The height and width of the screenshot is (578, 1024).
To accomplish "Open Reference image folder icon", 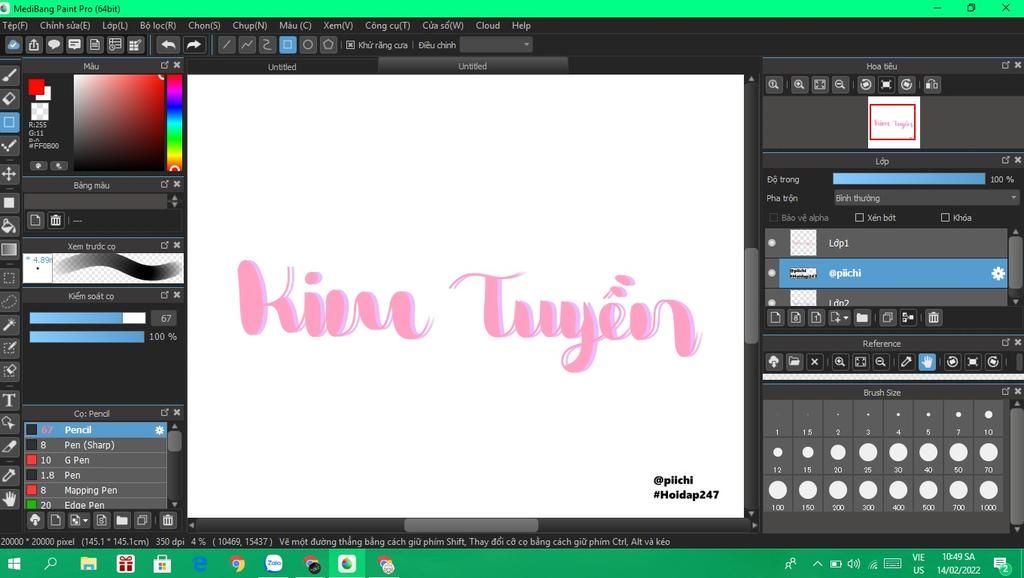I will point(794,362).
